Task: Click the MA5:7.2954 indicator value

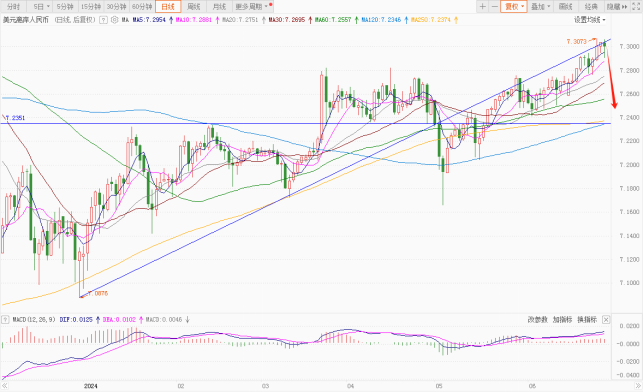Action: point(149,20)
